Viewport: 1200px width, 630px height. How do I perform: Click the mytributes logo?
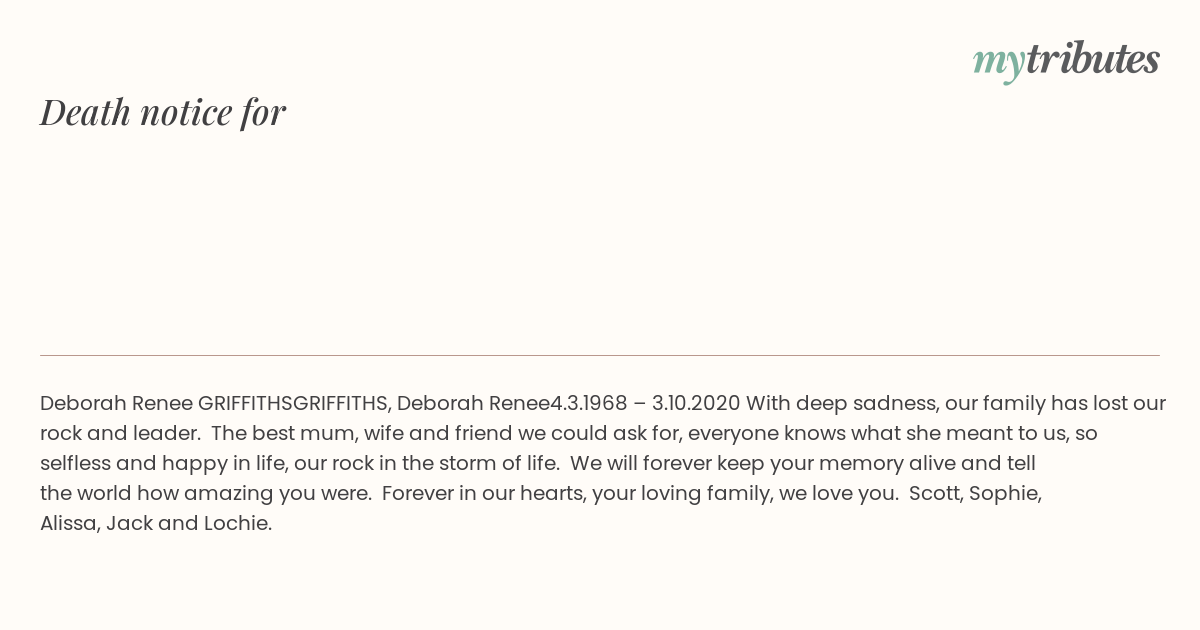point(1066,61)
